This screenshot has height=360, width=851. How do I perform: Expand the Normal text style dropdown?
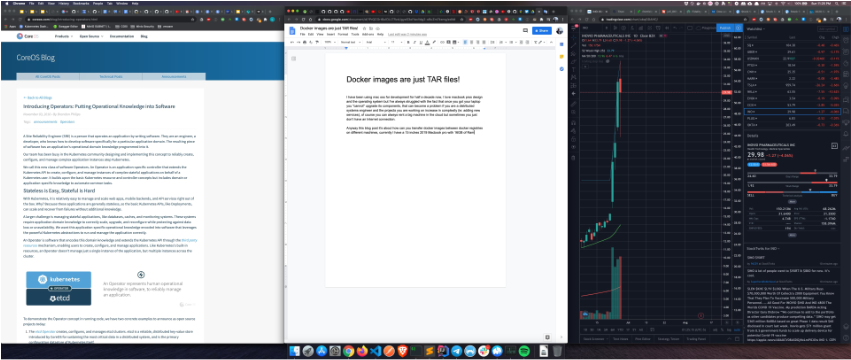(351, 42)
